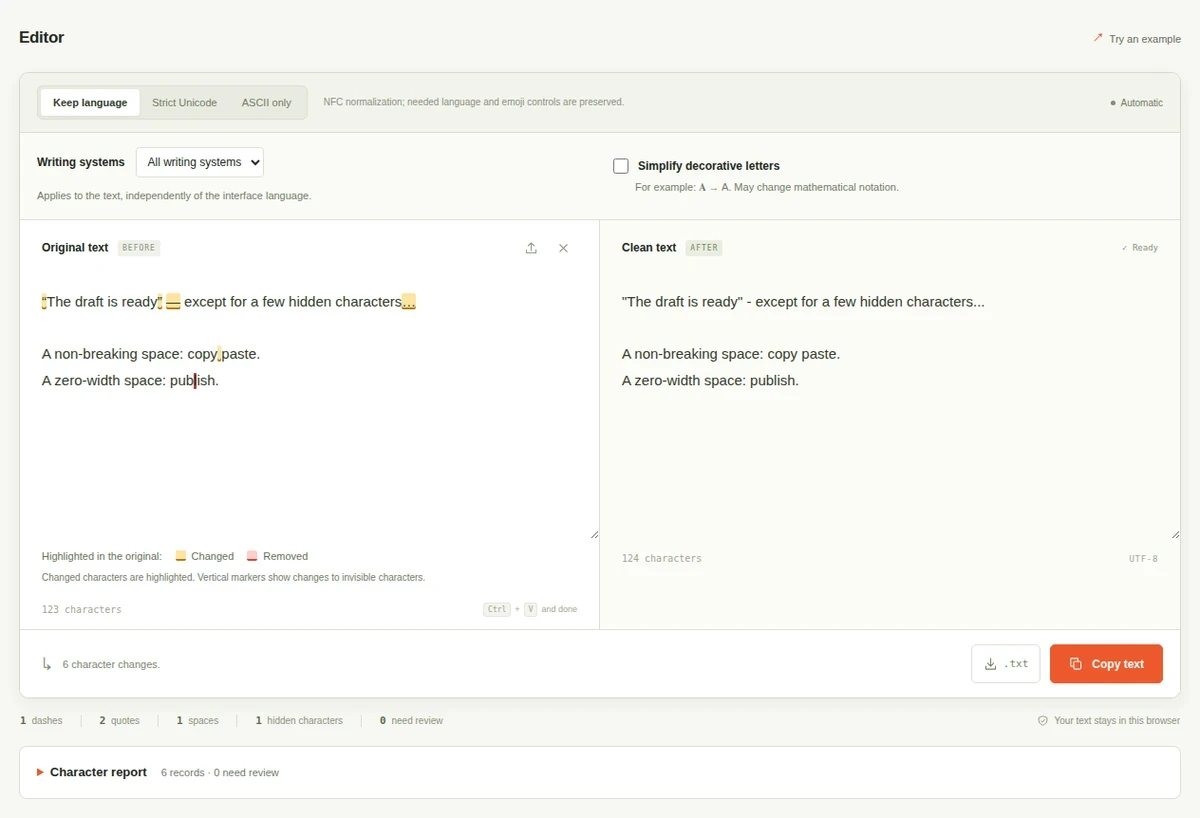
Task: Click the Automatic status indicator
Action: 1137,103
